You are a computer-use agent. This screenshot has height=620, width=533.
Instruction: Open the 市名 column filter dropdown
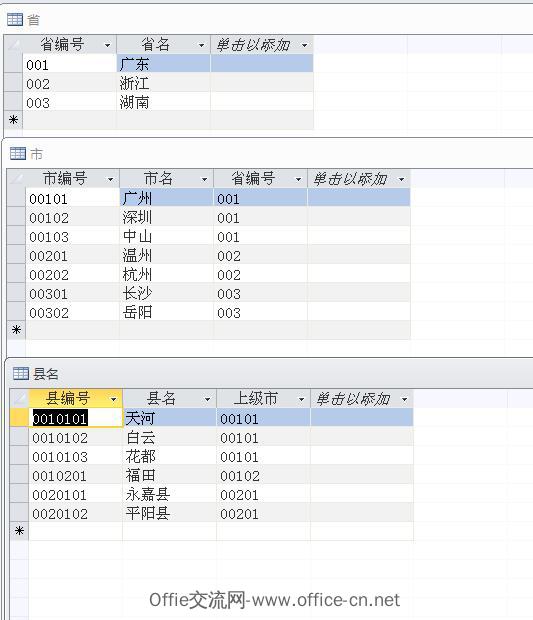click(x=204, y=180)
